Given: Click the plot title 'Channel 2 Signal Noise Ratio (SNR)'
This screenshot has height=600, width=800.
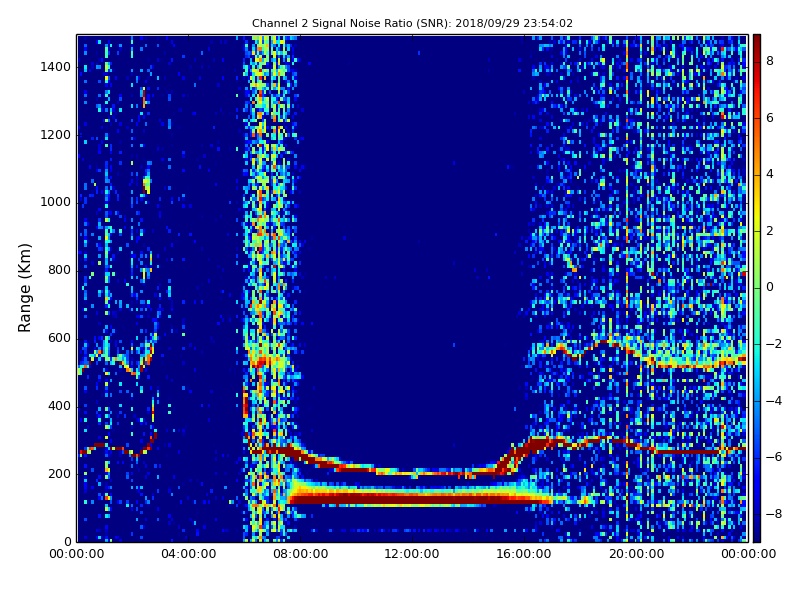Looking at the screenshot, I should [x=412, y=23].
